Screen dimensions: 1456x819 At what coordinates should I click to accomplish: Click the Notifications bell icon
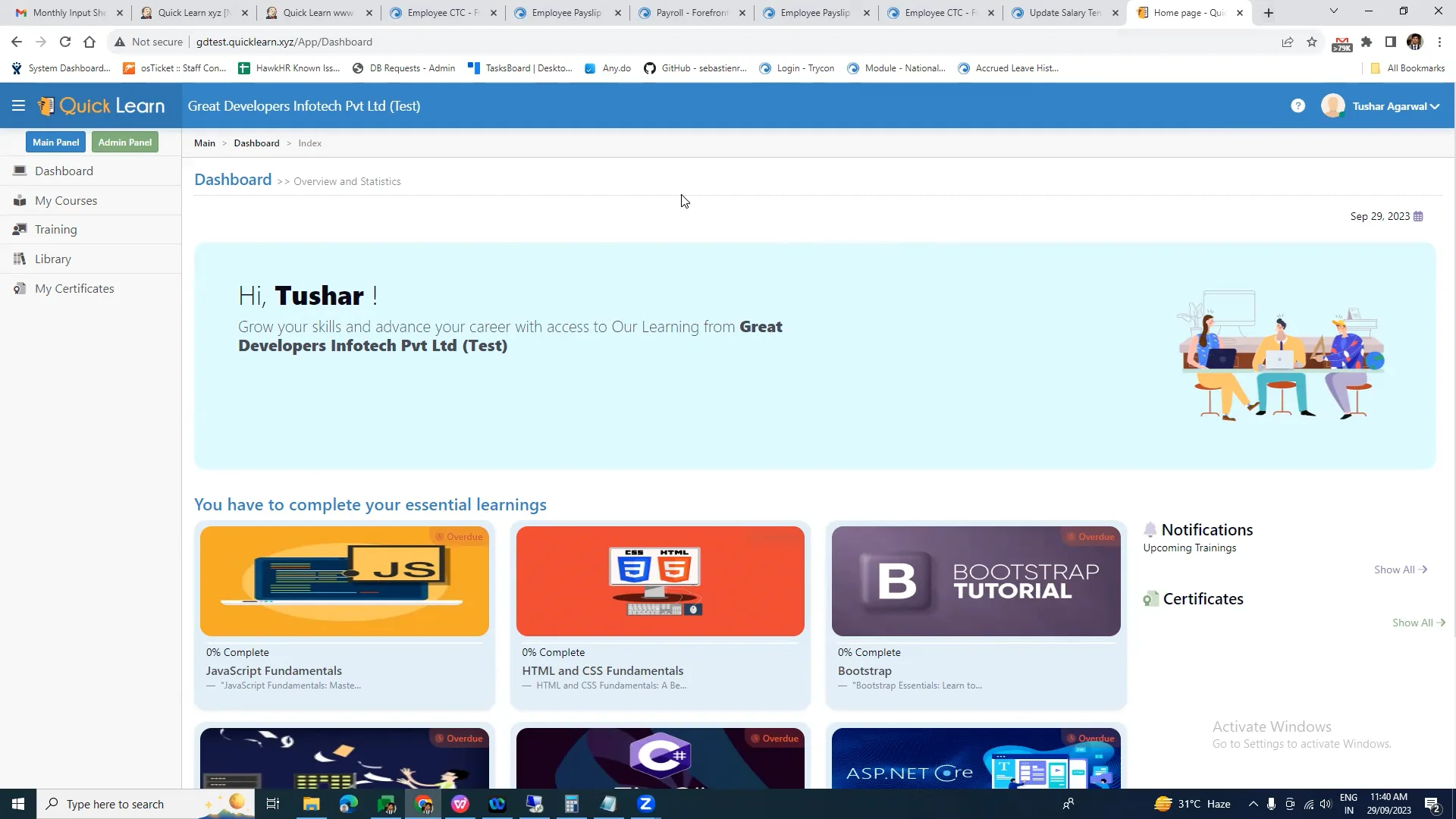tap(1150, 530)
